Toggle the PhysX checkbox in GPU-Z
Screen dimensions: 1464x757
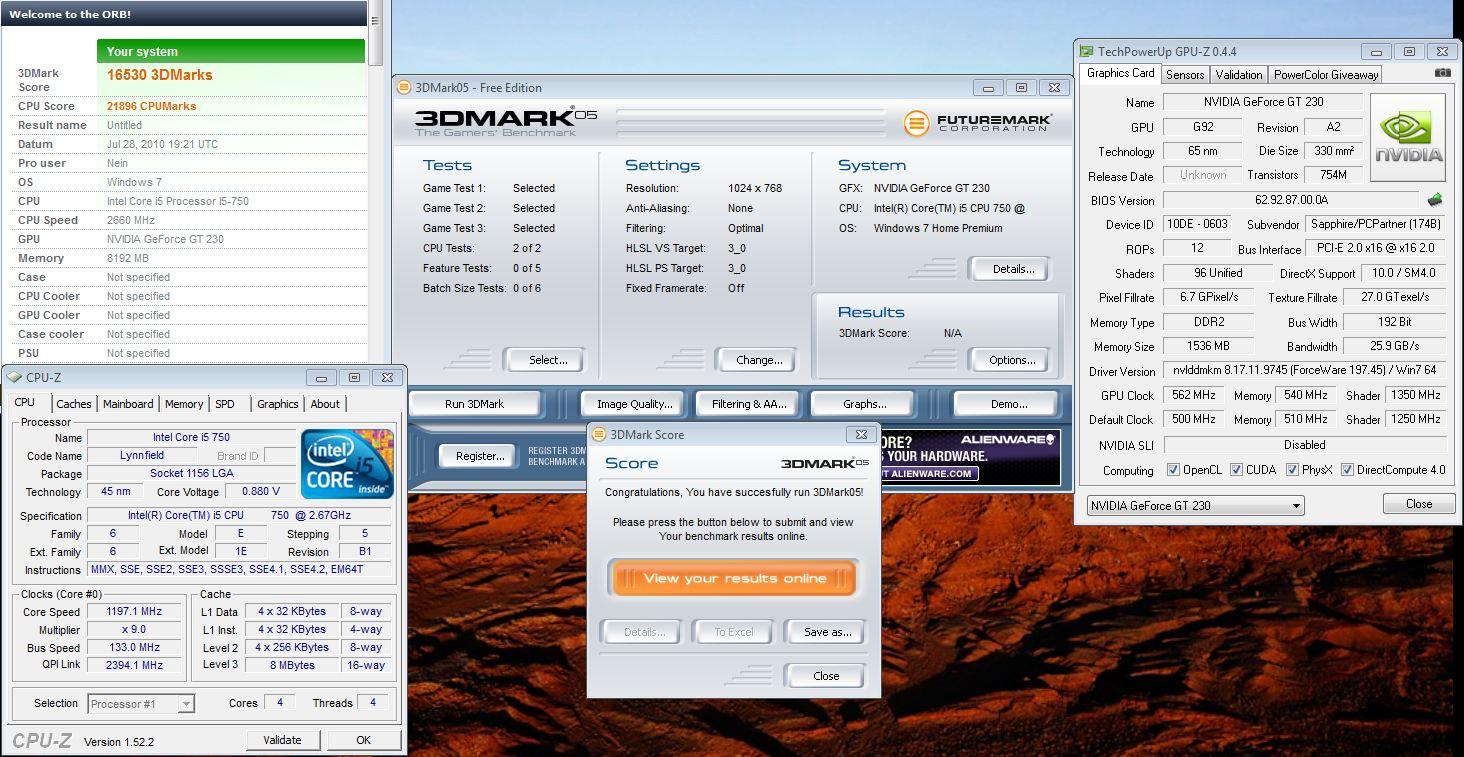[x=1292, y=470]
